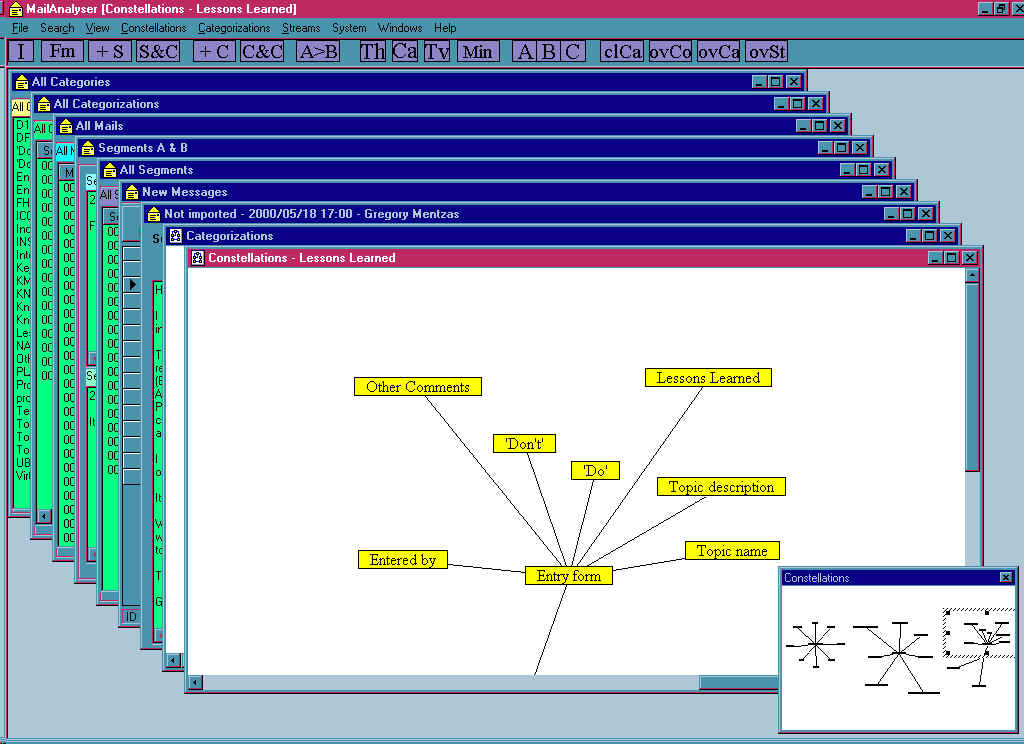The width and height of the screenshot is (1024, 744).
Task: Click the 'Lessons Learned' node label
Action: click(x=708, y=378)
